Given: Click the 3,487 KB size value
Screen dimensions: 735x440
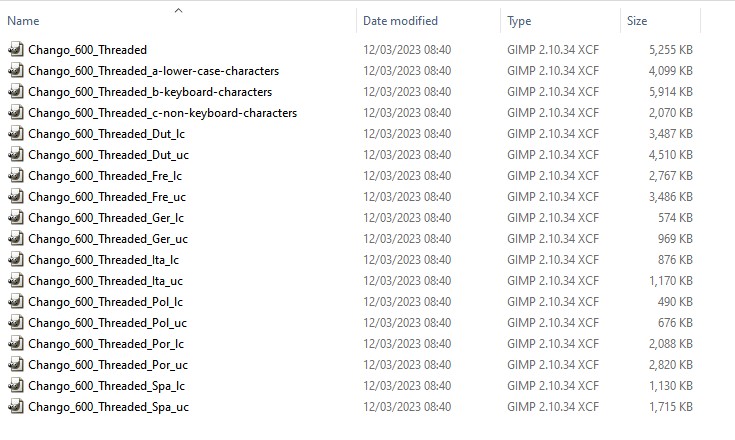Looking at the screenshot, I should point(671,134).
